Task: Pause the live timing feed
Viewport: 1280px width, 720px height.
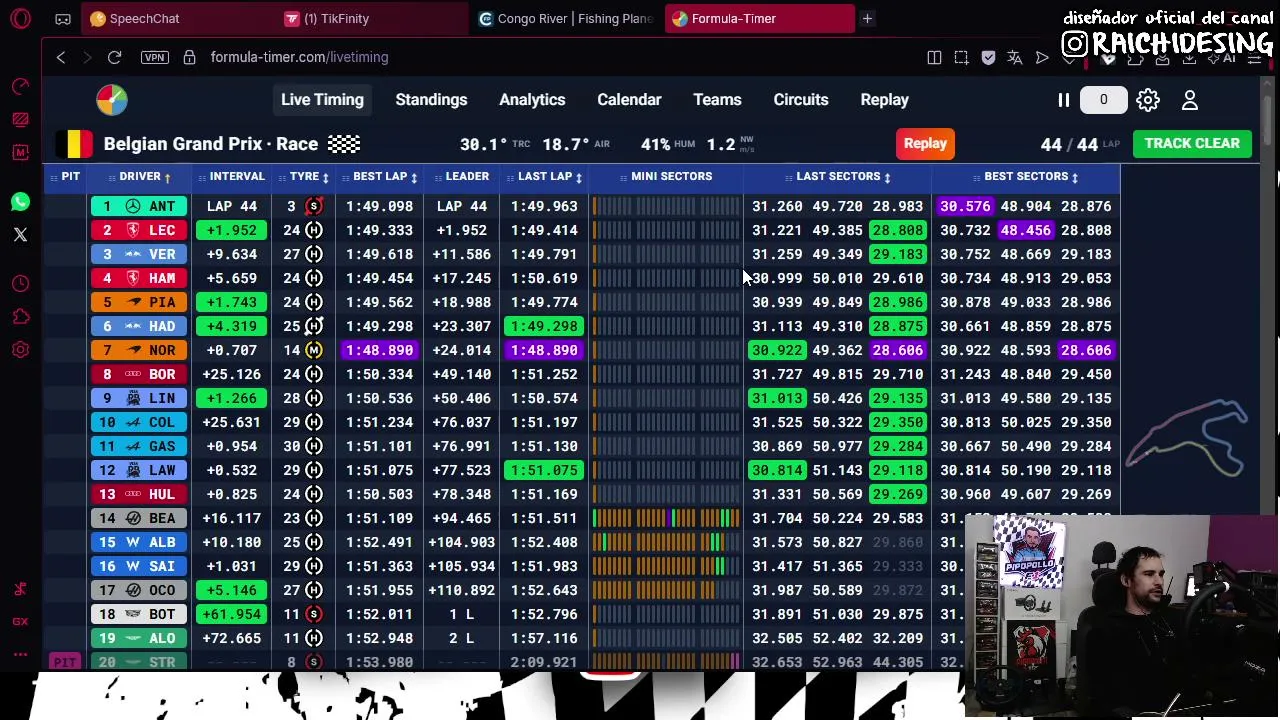Action: pyautogui.click(x=1064, y=100)
